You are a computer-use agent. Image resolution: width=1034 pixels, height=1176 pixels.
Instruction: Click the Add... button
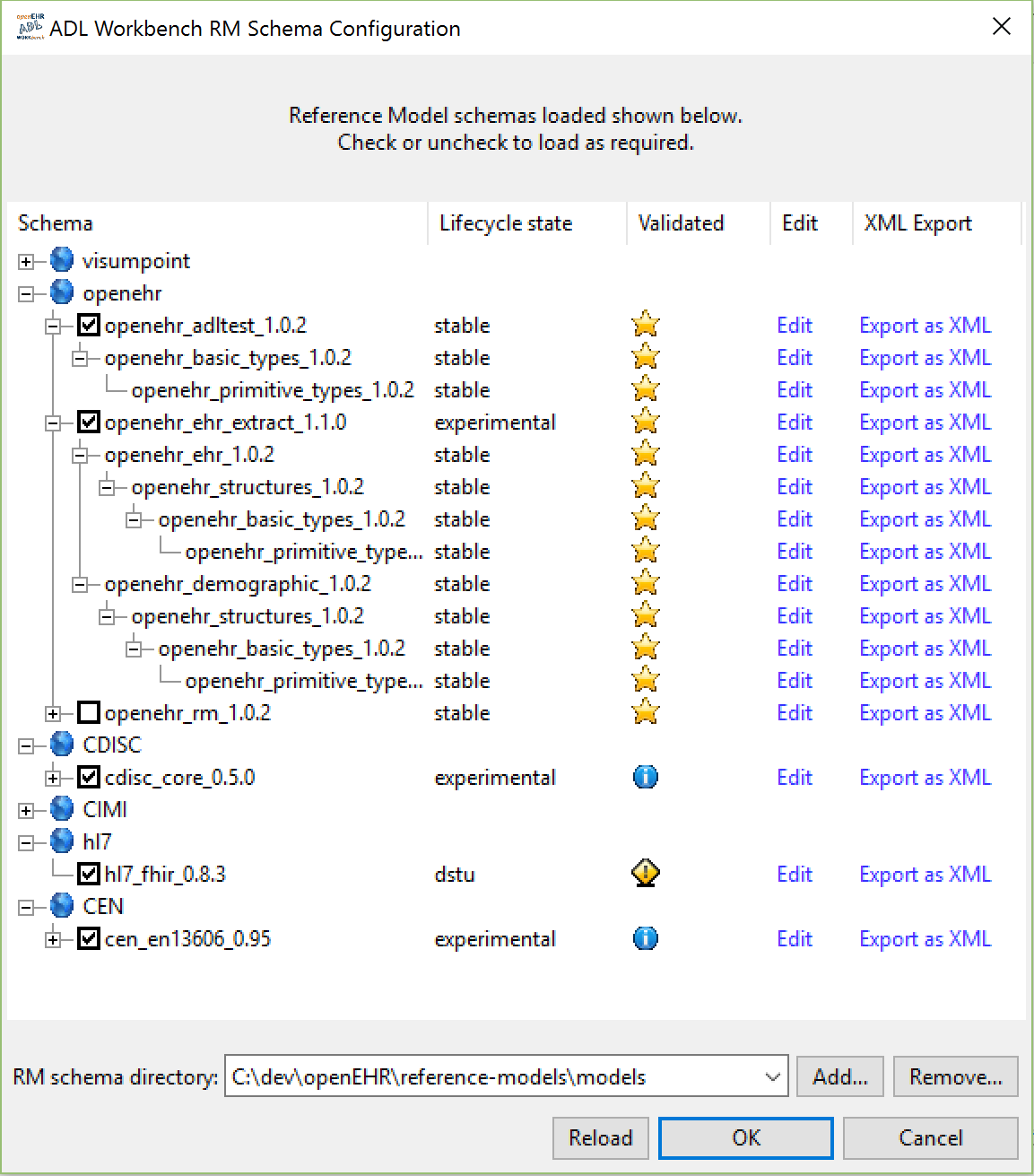point(840,1076)
